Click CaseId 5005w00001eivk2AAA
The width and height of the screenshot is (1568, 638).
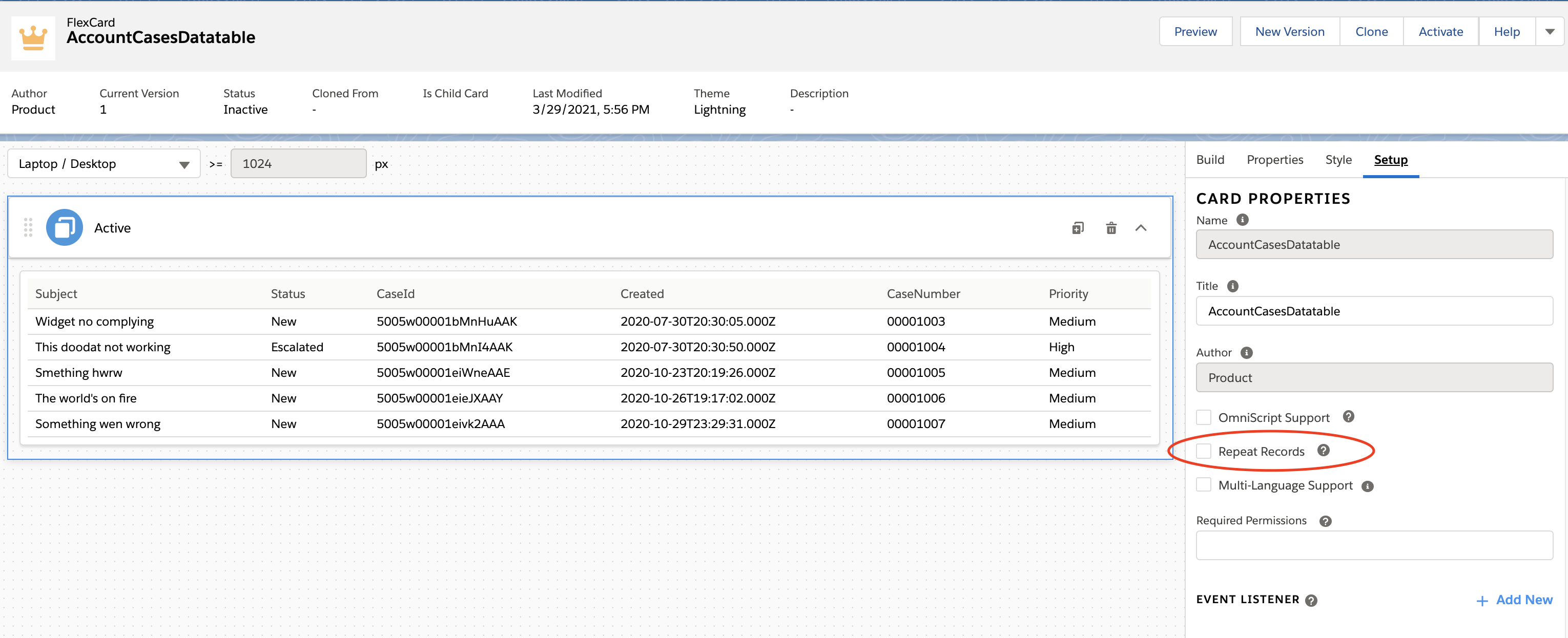coord(440,424)
